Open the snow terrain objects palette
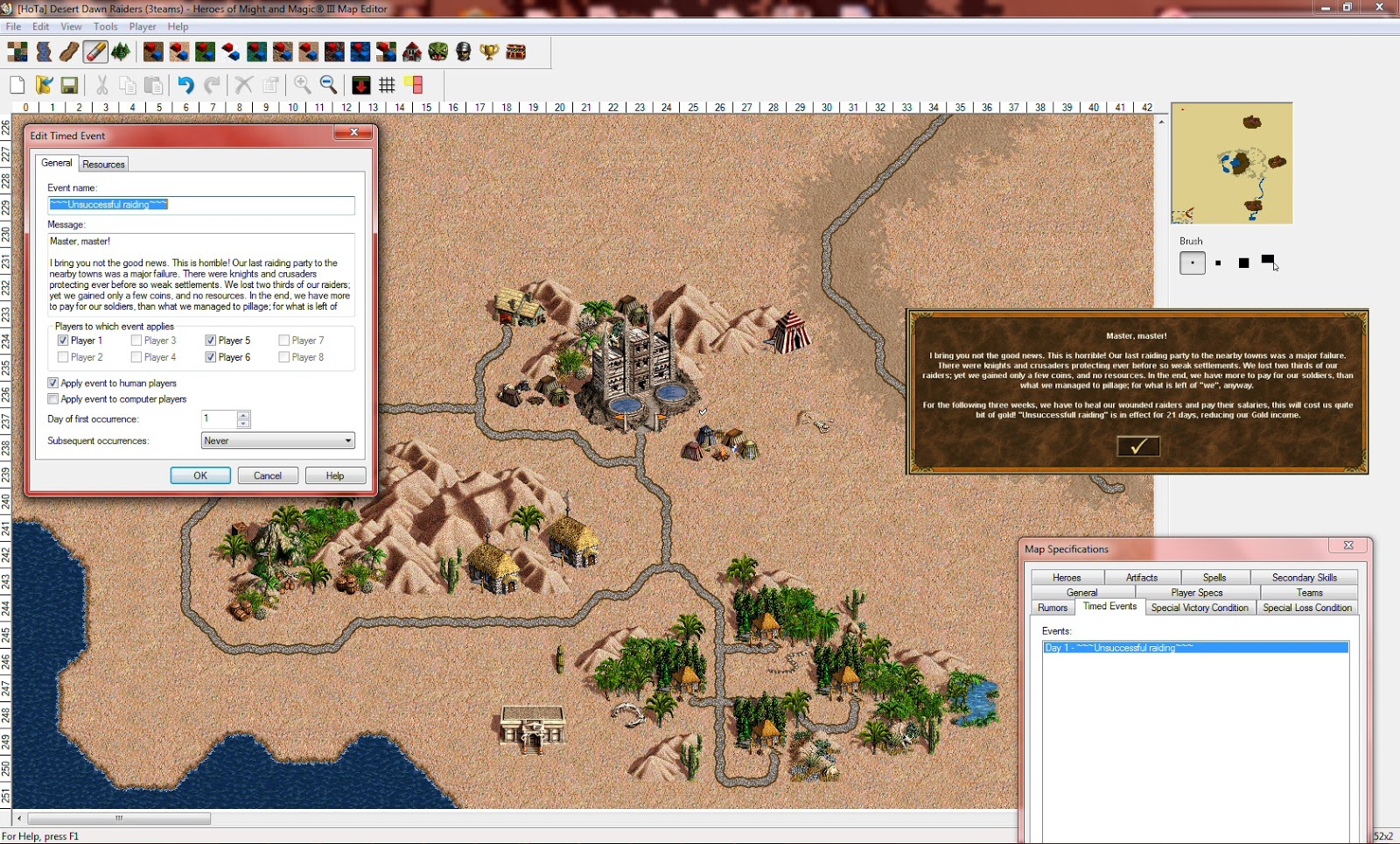The height and width of the screenshot is (844, 1400). [x=231, y=53]
